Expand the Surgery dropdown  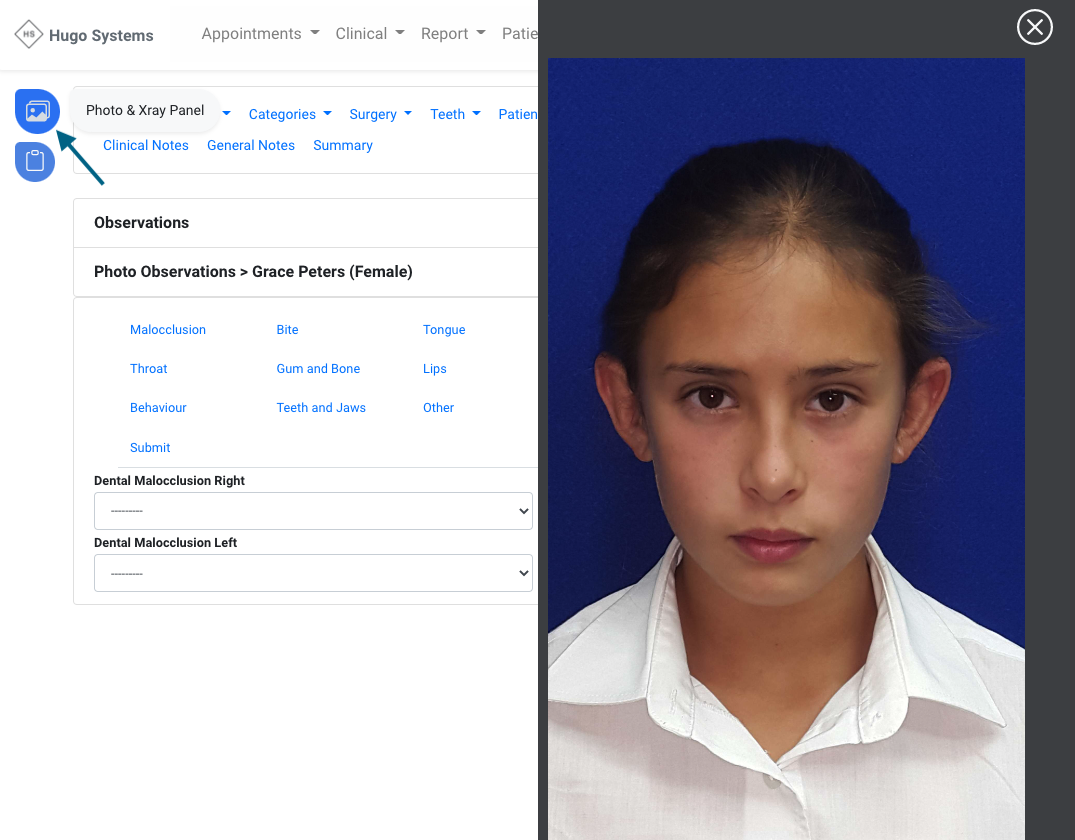tap(380, 114)
